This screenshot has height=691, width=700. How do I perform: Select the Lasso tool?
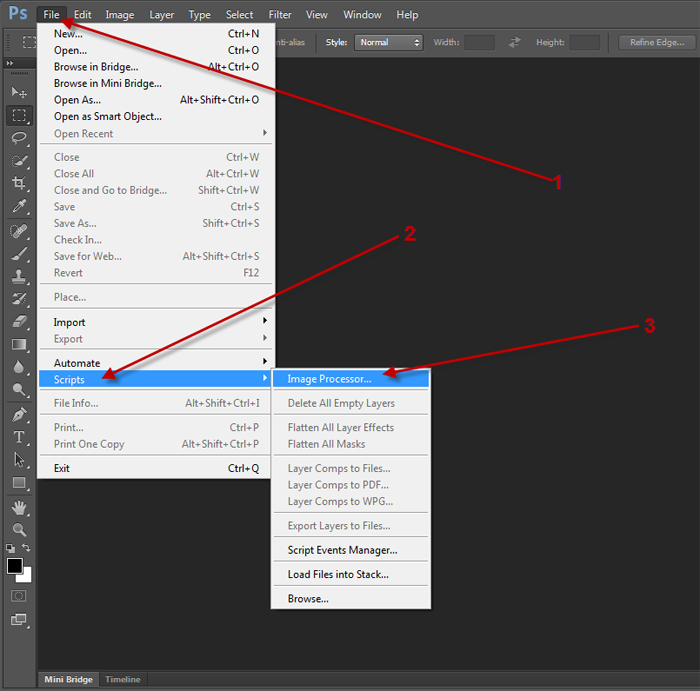pos(19,138)
